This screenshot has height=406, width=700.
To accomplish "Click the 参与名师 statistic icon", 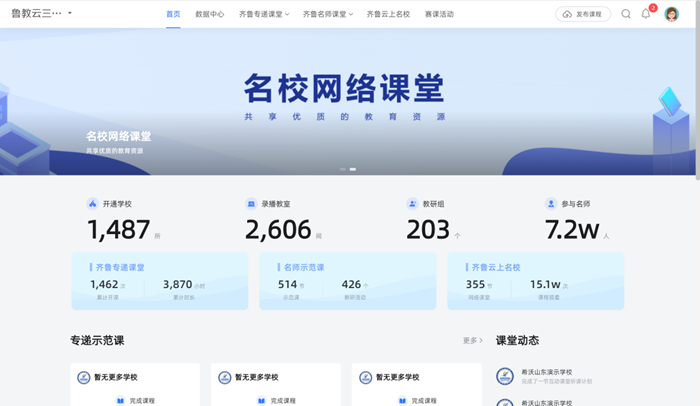I will pyautogui.click(x=551, y=204).
